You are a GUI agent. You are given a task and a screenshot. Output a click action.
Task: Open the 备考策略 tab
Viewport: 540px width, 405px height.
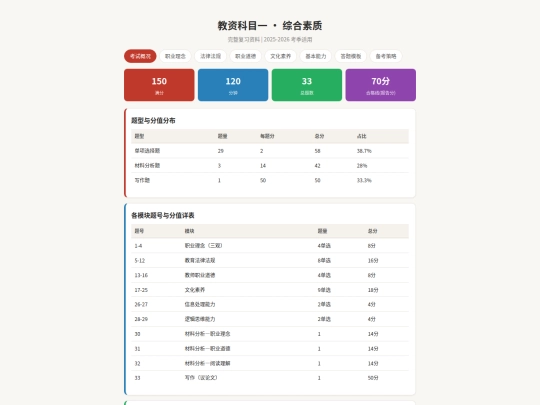coord(386,56)
